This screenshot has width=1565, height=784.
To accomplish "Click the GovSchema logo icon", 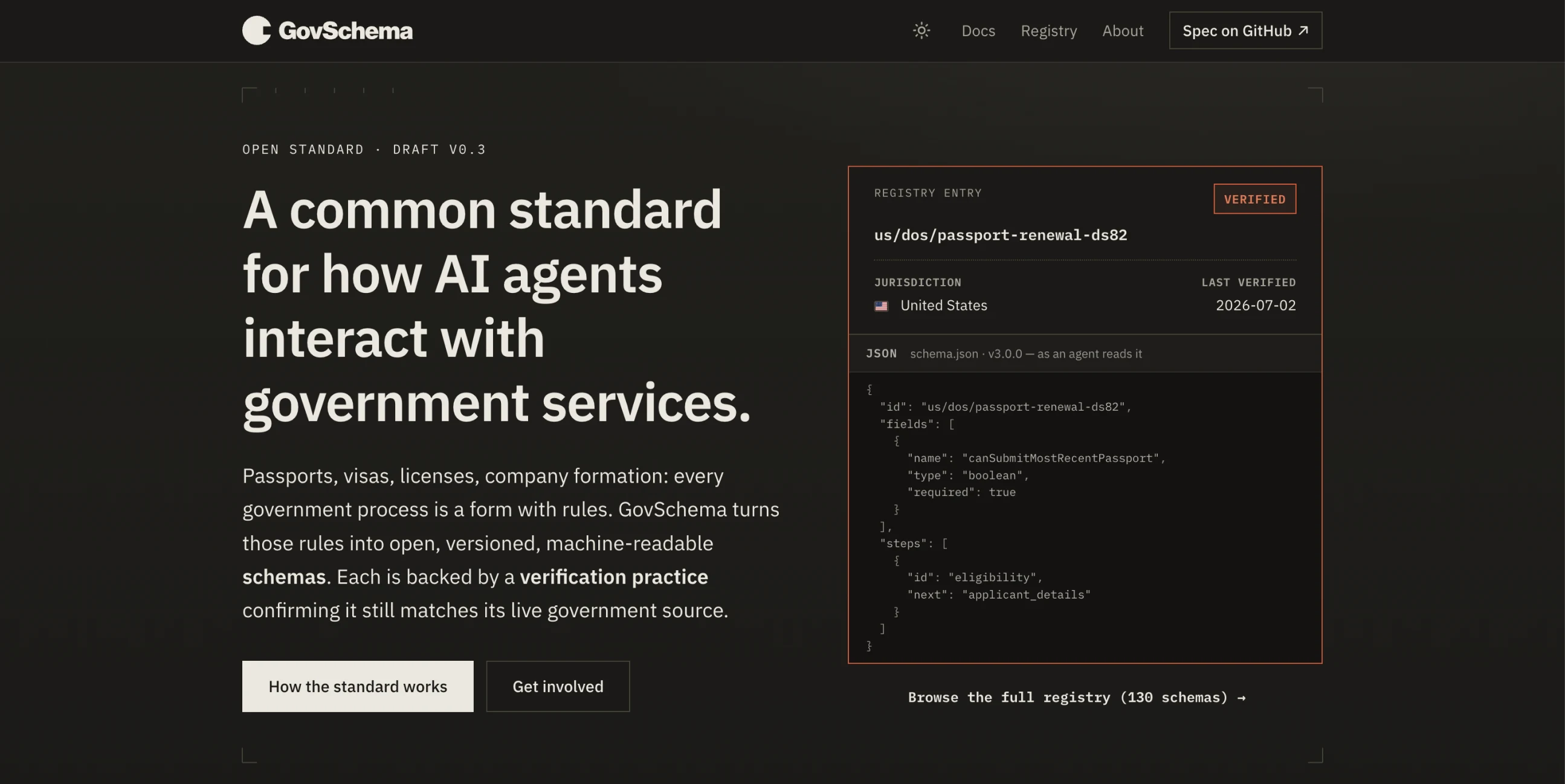I will pos(256,30).
